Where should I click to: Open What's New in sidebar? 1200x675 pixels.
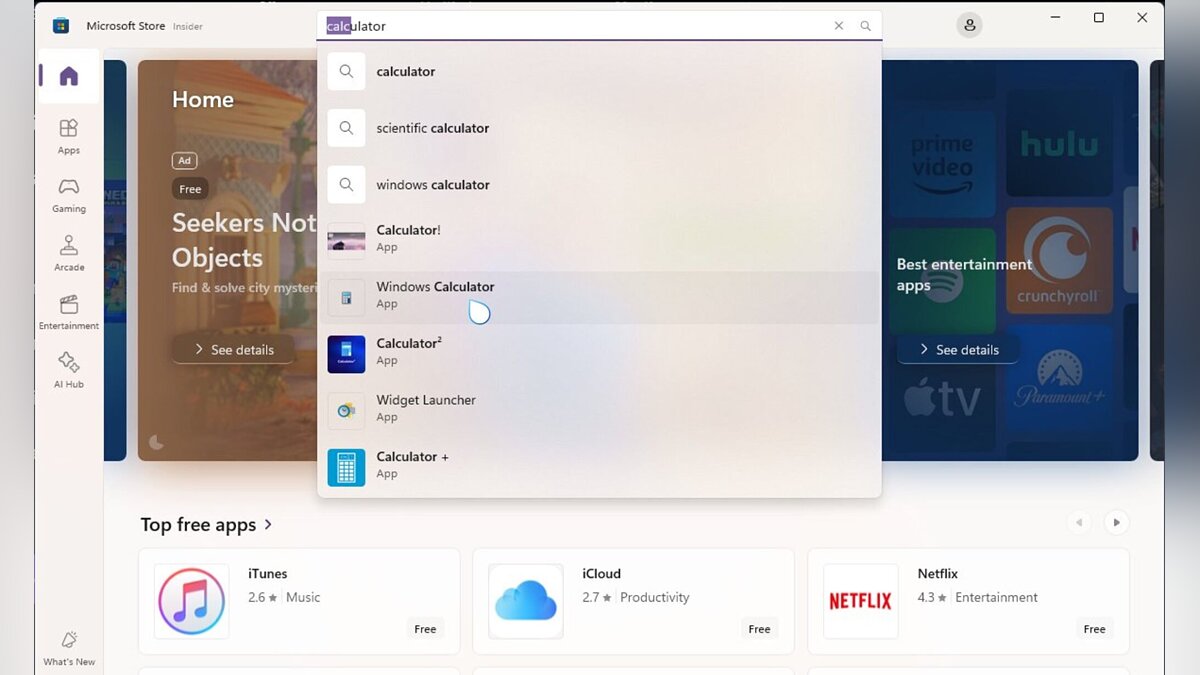pyautogui.click(x=69, y=647)
